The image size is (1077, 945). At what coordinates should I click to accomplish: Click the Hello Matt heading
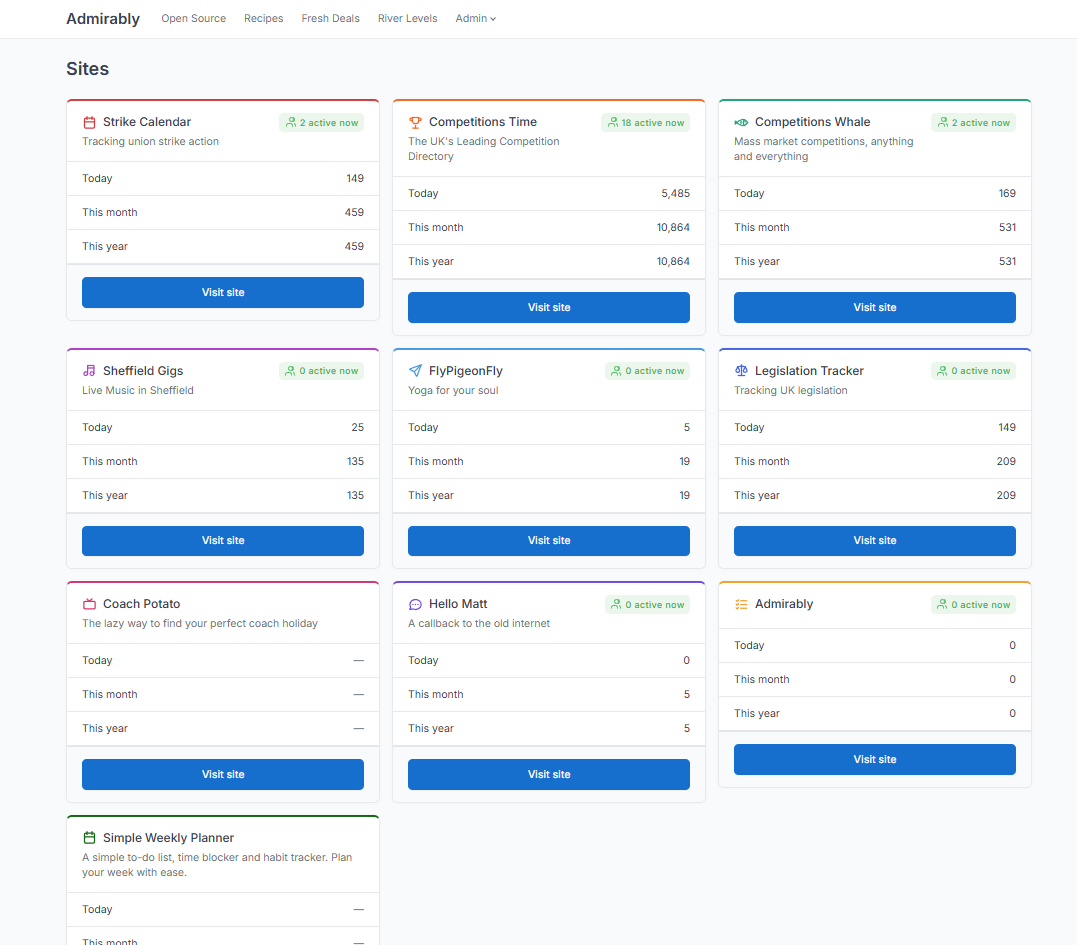click(458, 604)
